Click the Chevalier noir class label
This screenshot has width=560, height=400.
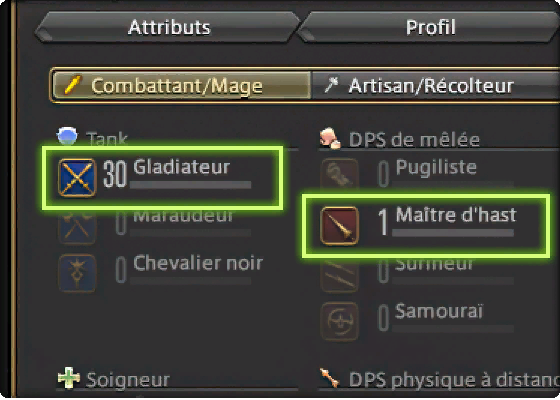click(198, 263)
